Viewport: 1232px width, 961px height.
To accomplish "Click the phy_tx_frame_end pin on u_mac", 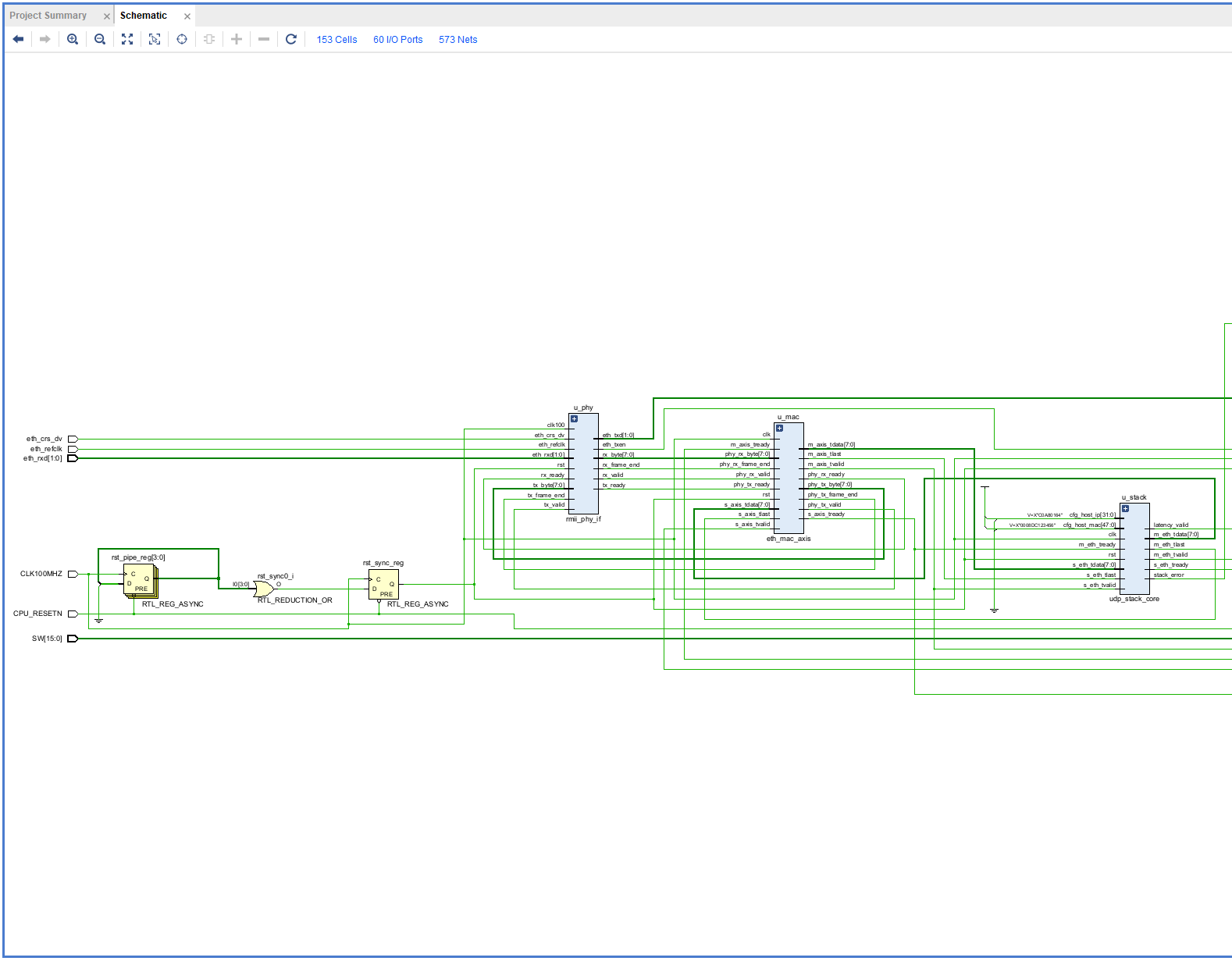I will click(x=832, y=495).
